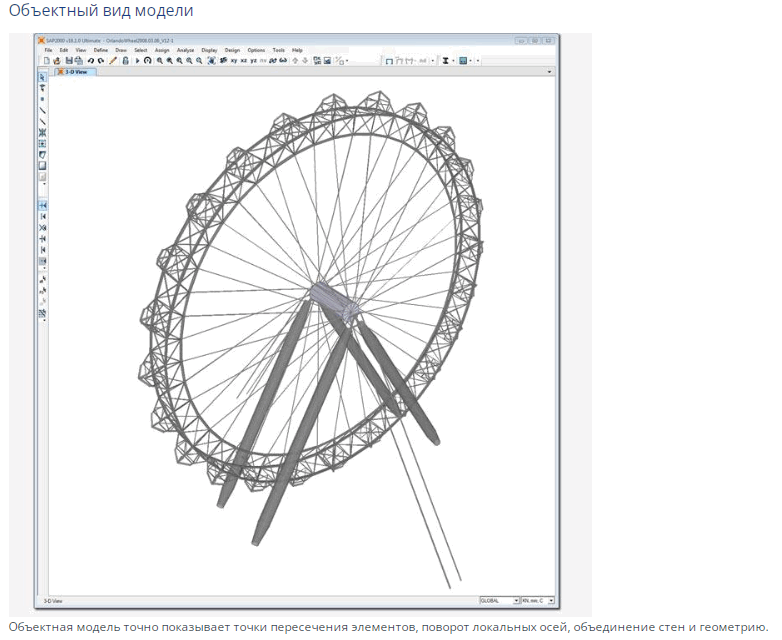This screenshot has height=640, width=782.
Task: Click the New Model toolbar icon
Action: [x=46, y=61]
